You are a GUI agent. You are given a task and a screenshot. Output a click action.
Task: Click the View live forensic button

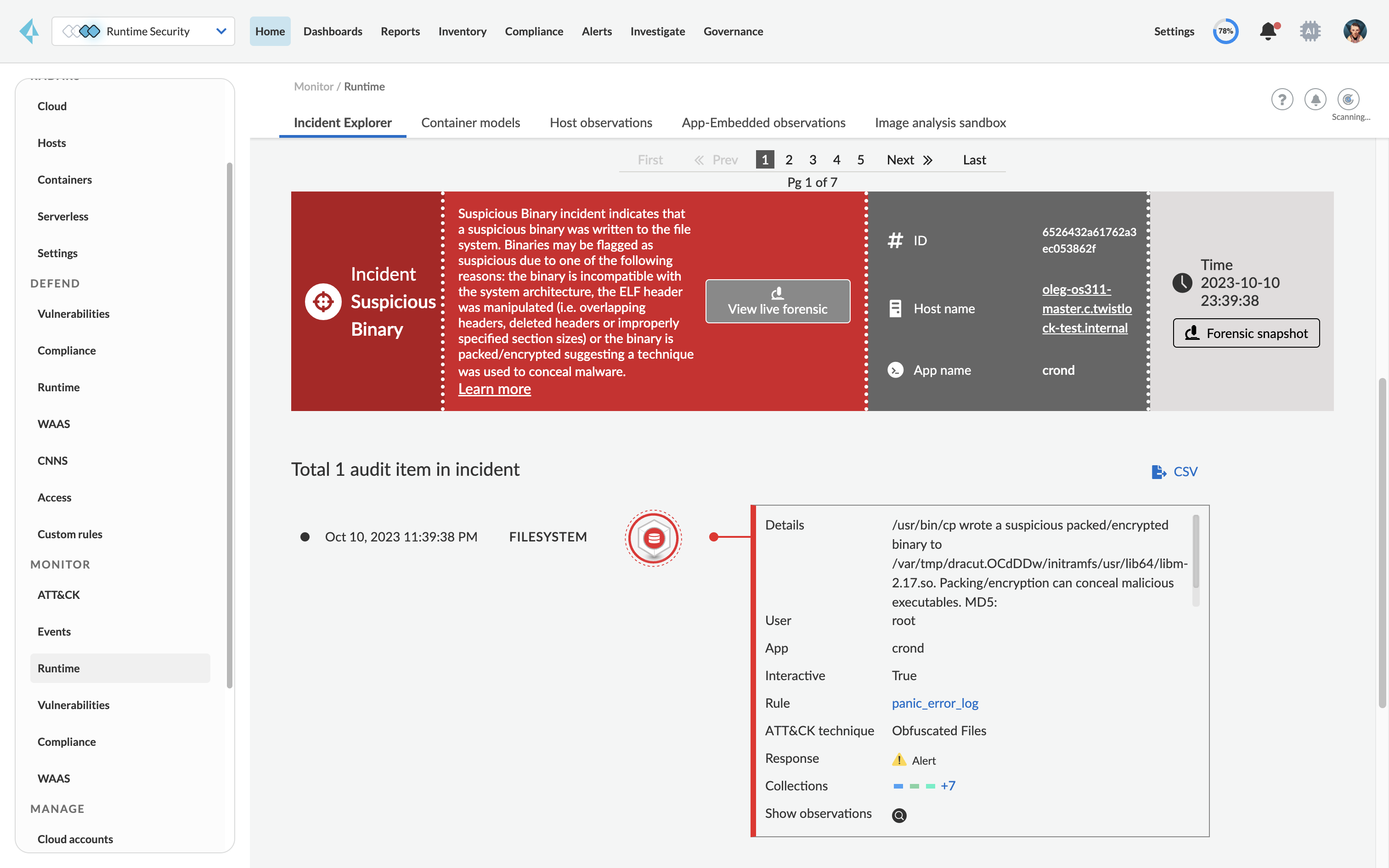tap(777, 301)
